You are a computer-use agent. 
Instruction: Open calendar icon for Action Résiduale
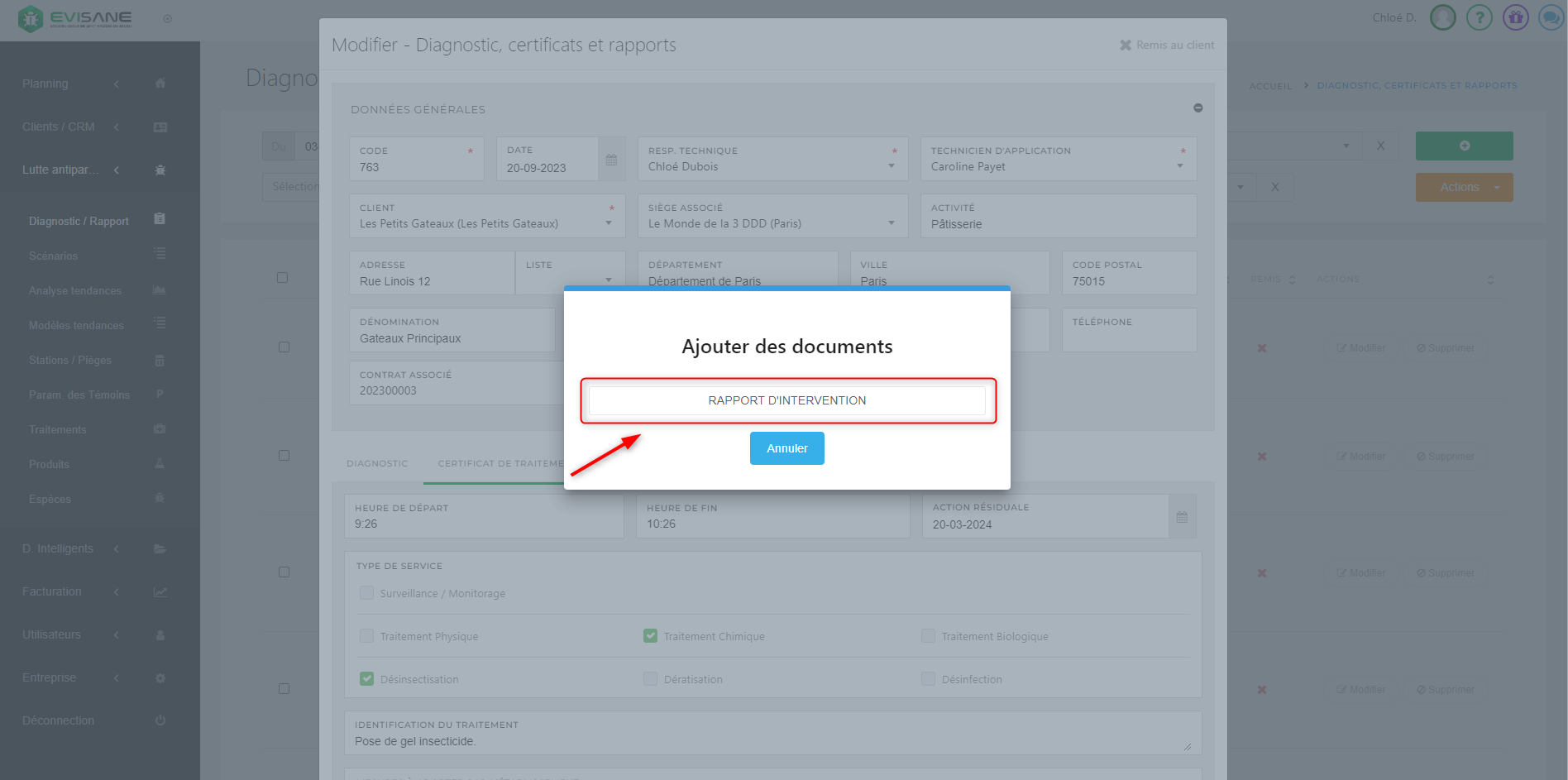pos(1182,517)
